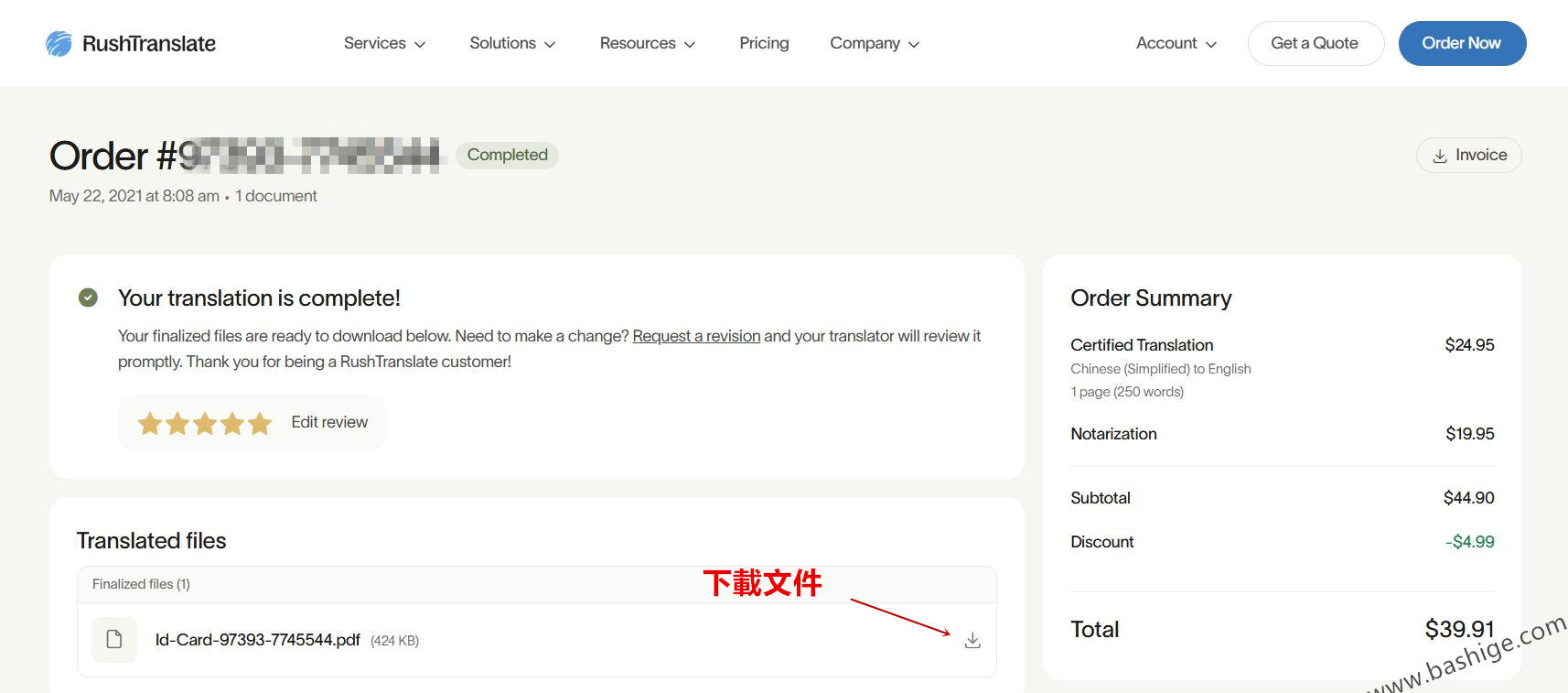Click the Get a Quote button
Image resolution: width=1568 pixels, height=693 pixels.
[x=1315, y=43]
